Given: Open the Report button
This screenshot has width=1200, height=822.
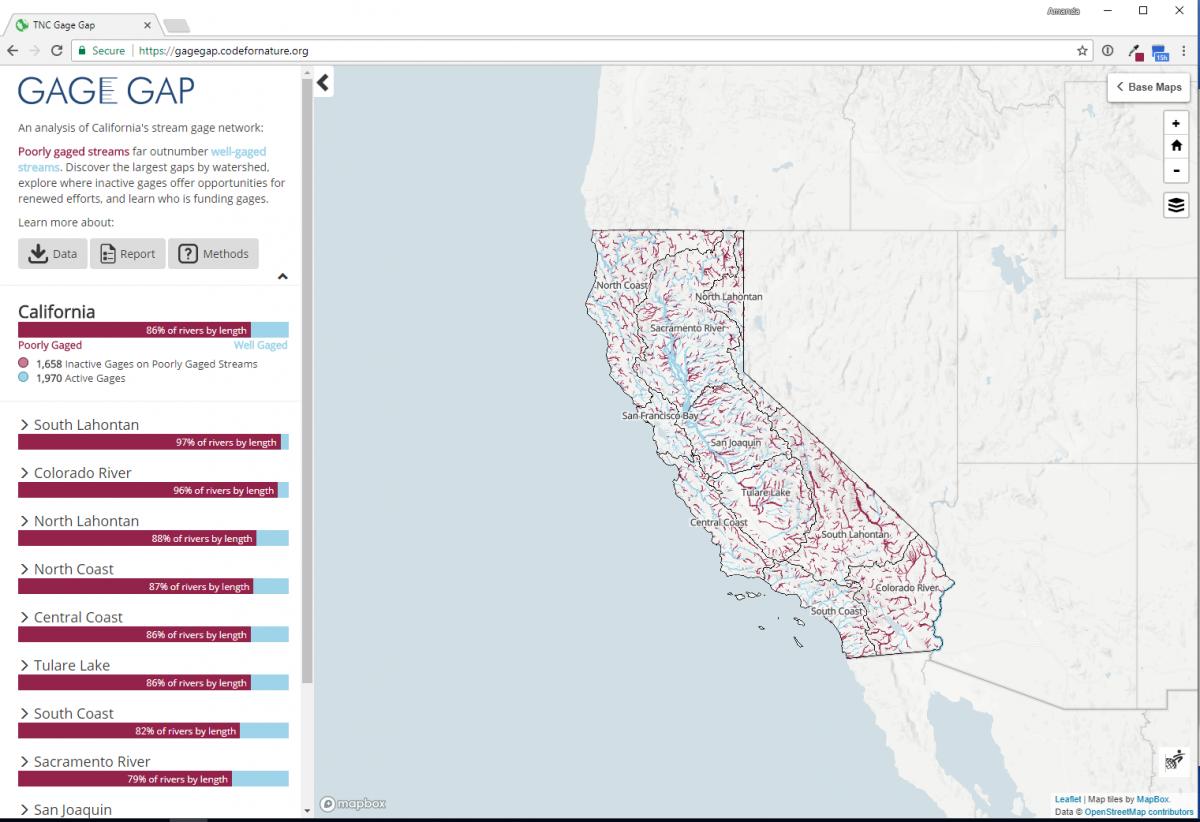Looking at the screenshot, I should 128,254.
